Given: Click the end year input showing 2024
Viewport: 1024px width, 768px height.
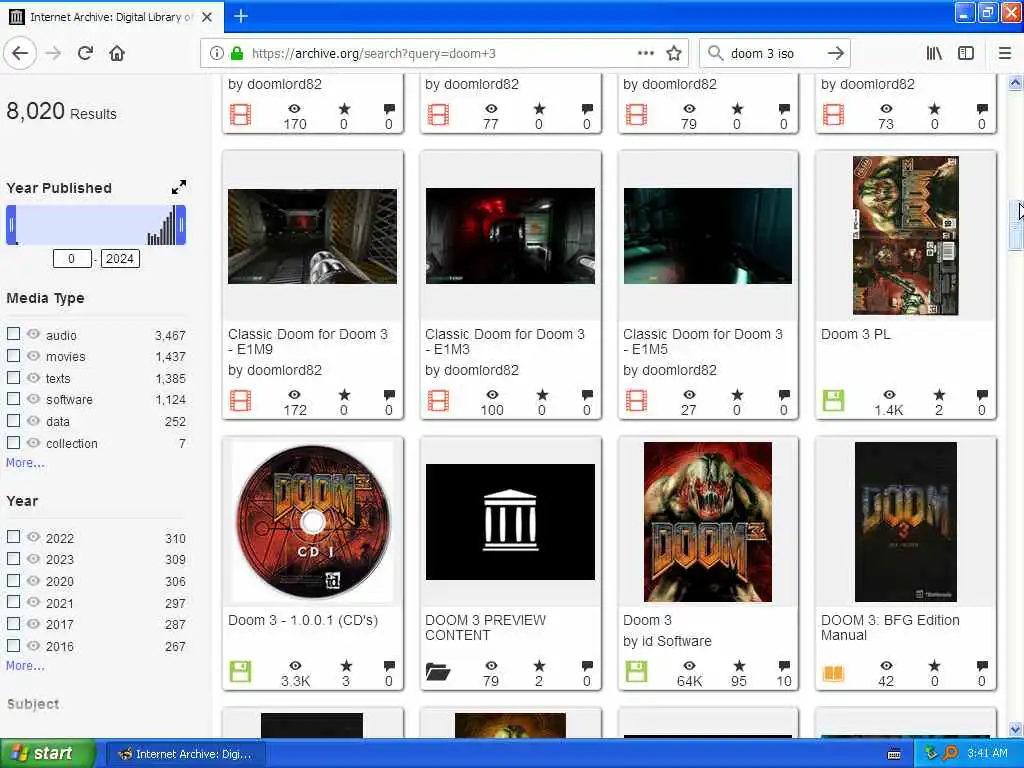Looking at the screenshot, I should 120,259.
